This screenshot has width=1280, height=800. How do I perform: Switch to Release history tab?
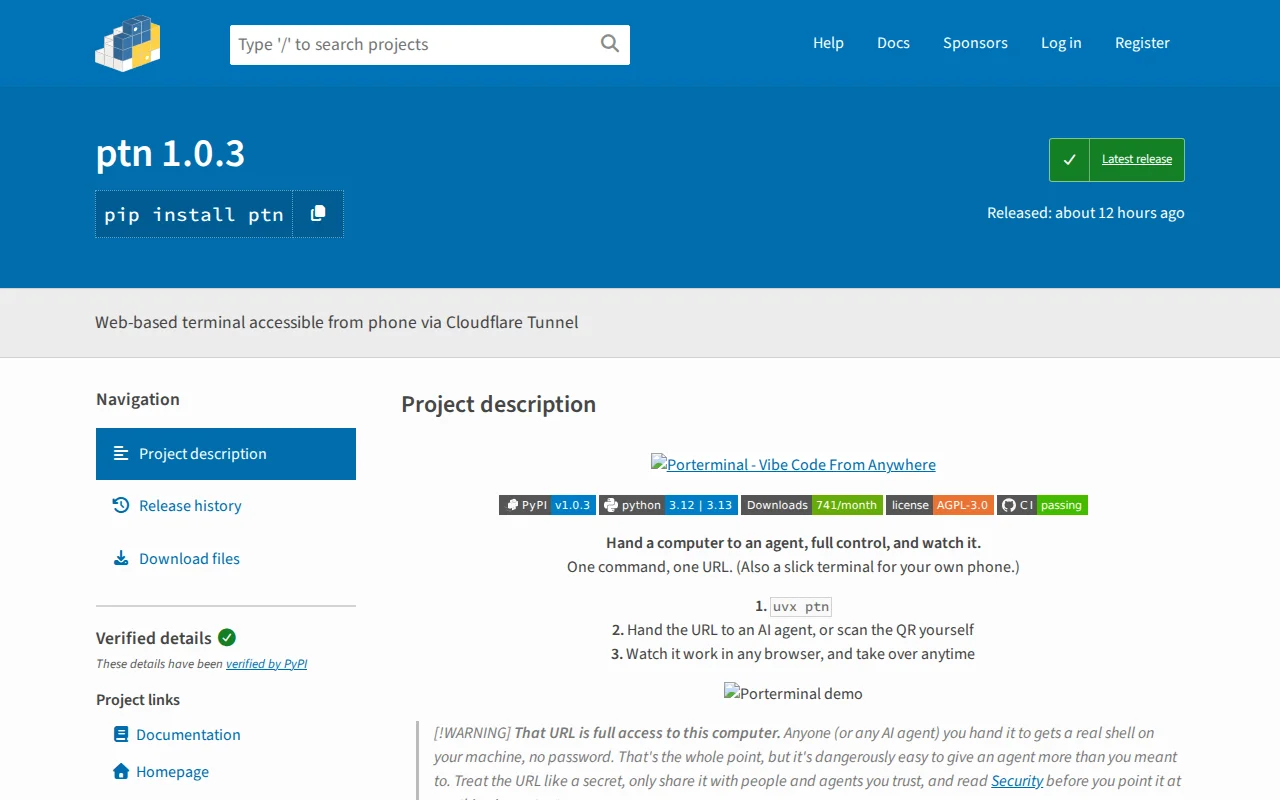tap(226, 506)
